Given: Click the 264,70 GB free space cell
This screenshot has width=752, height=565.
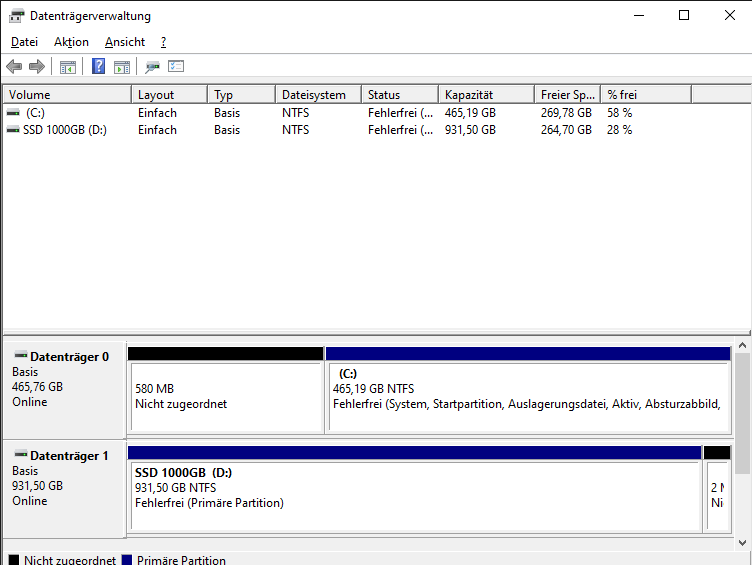Looking at the screenshot, I should coord(566,129).
